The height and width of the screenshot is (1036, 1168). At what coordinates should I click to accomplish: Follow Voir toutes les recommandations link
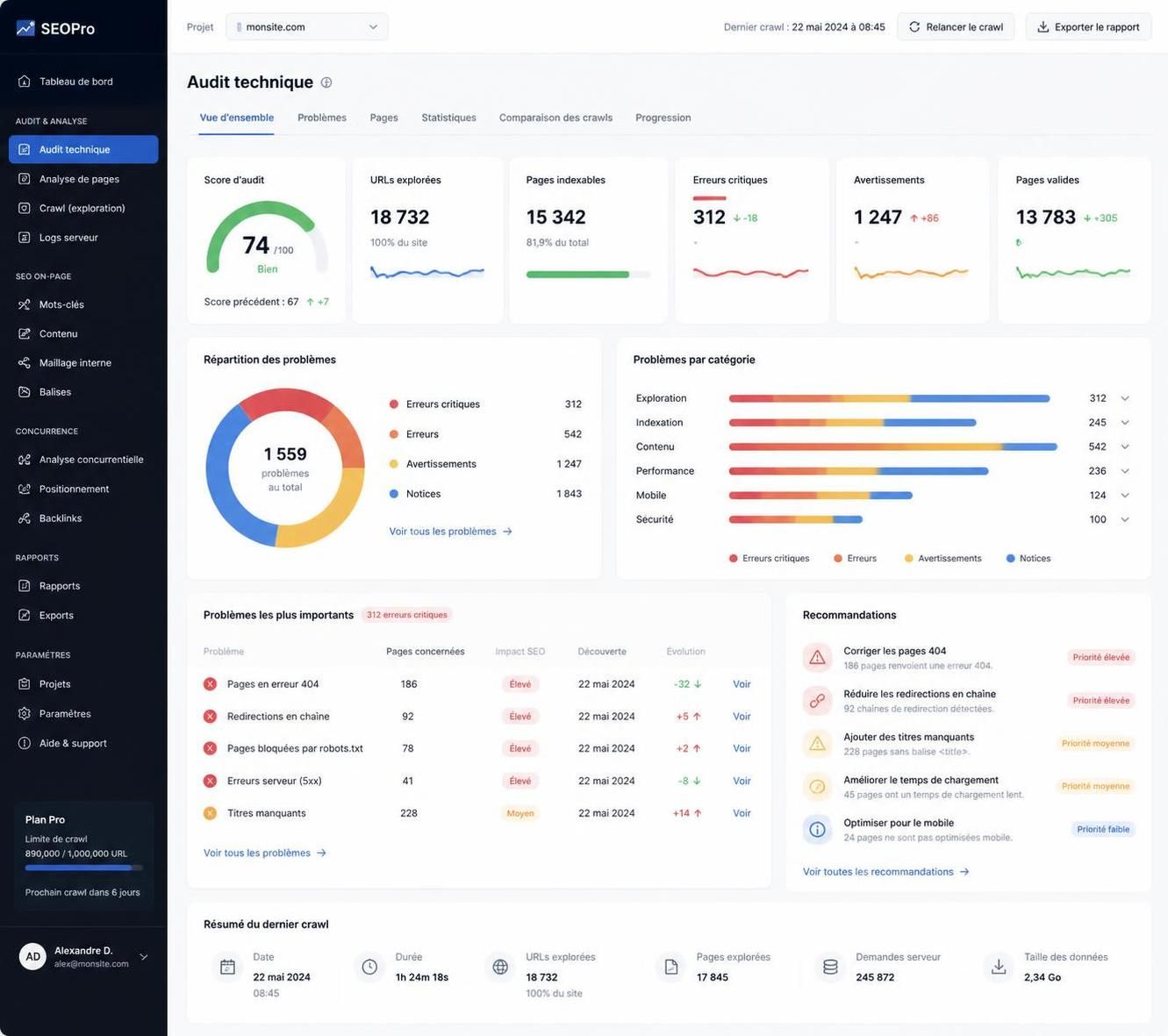tap(885, 872)
